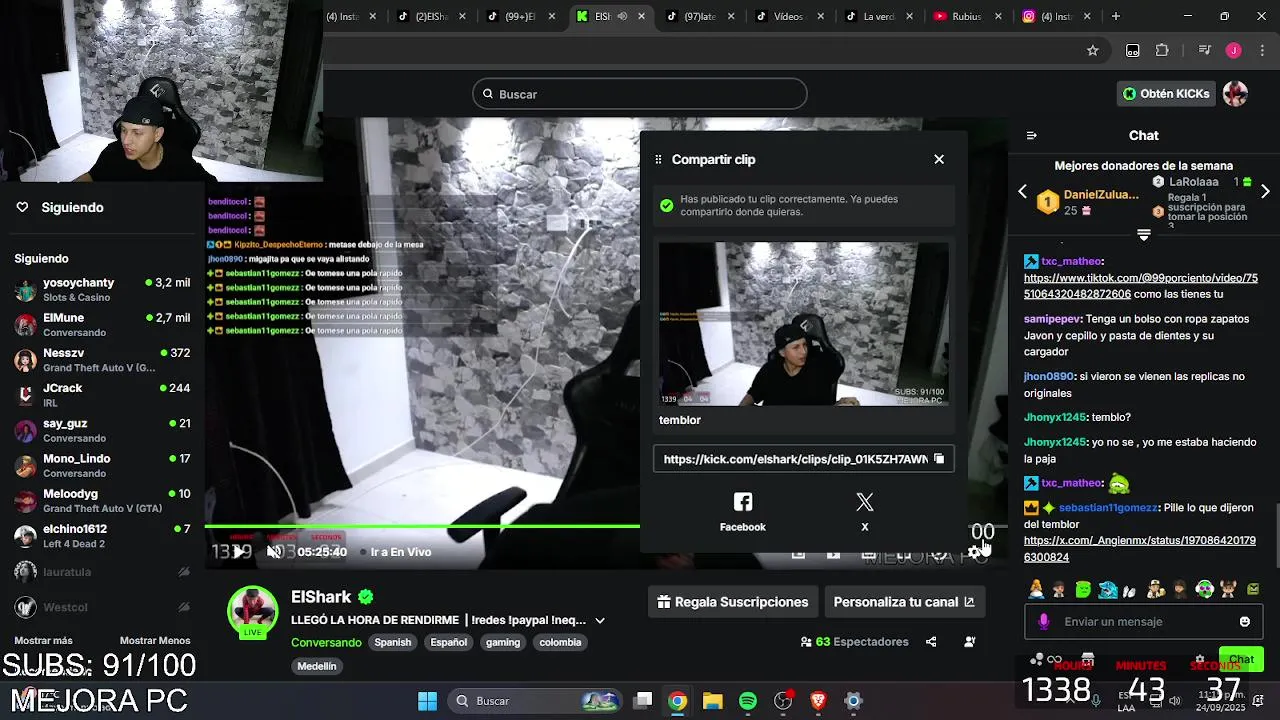
Task: Close the Compartir clip dialog
Action: [x=939, y=159]
